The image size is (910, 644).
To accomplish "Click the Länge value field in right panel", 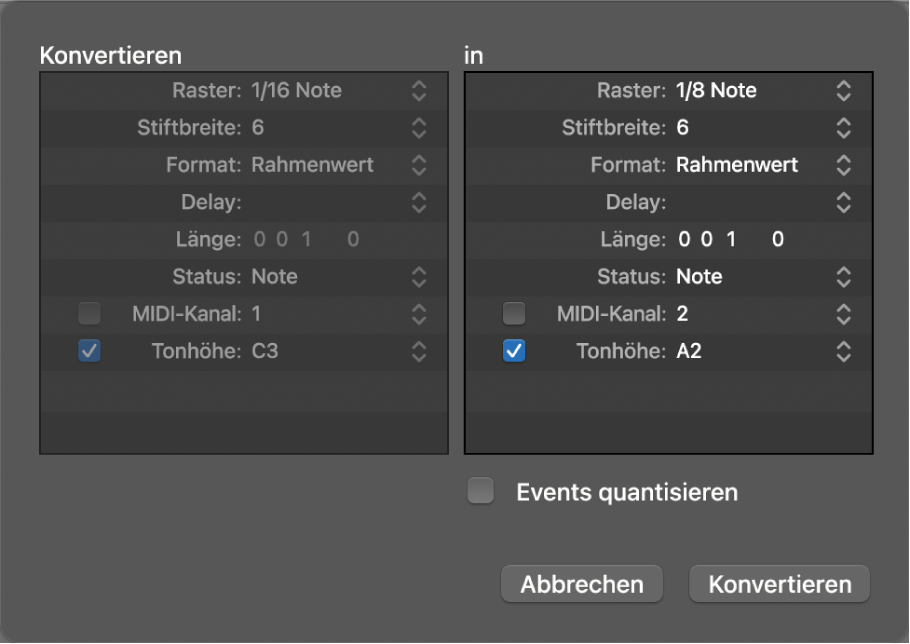I will click(x=730, y=240).
